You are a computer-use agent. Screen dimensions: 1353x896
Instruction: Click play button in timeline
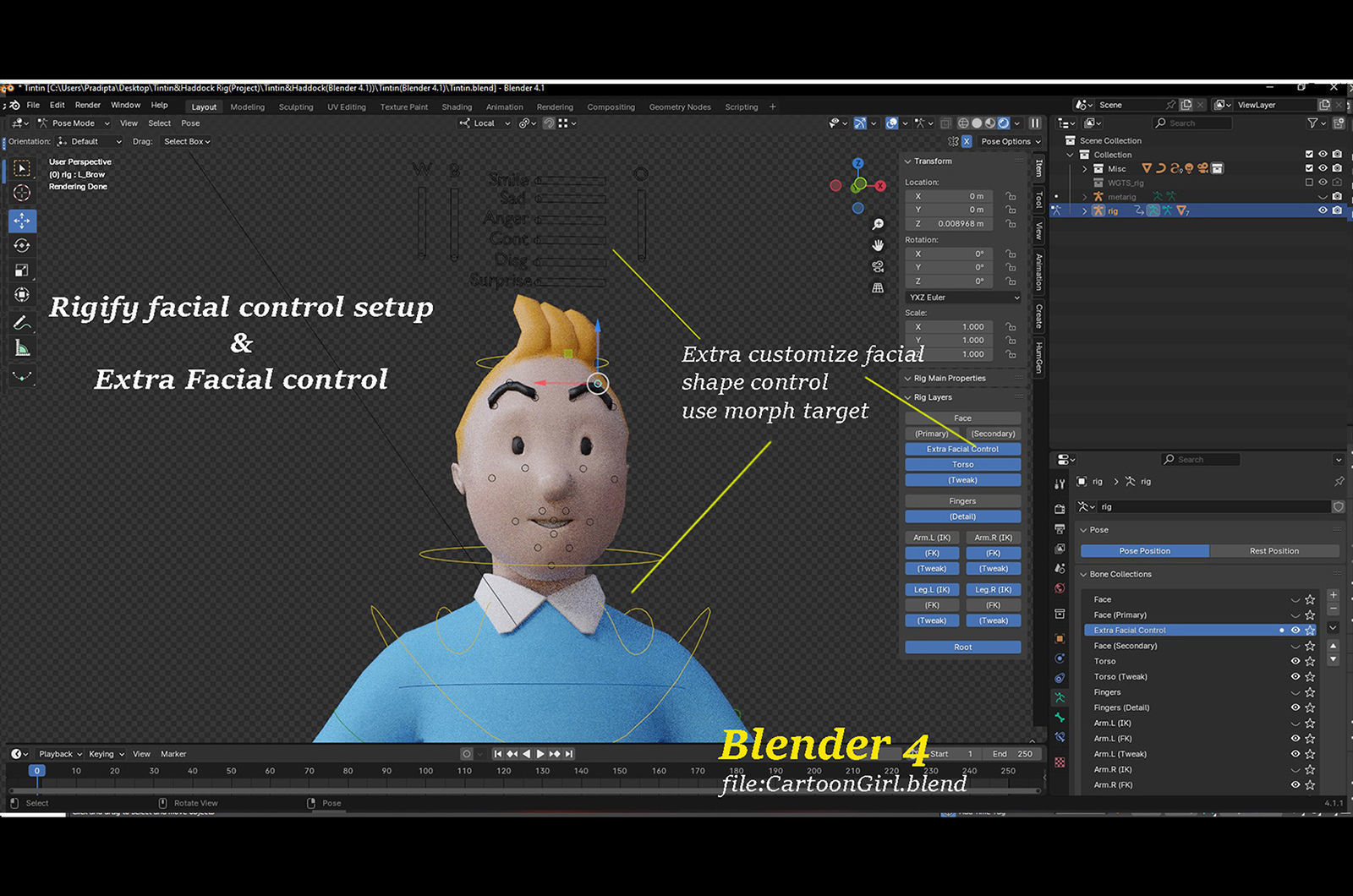pyautogui.click(x=540, y=754)
